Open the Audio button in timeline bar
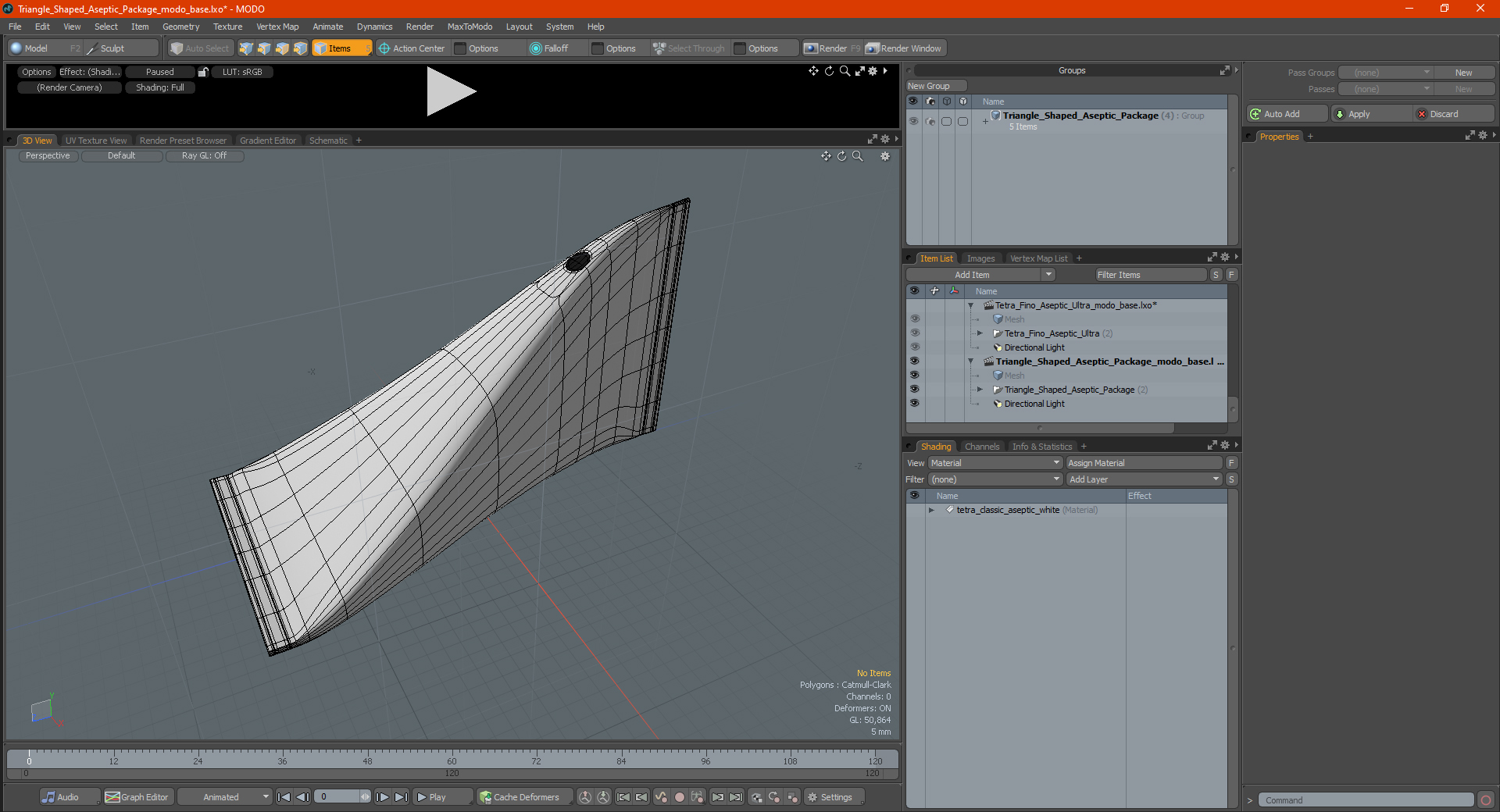The height and width of the screenshot is (812, 1500). (x=61, y=797)
